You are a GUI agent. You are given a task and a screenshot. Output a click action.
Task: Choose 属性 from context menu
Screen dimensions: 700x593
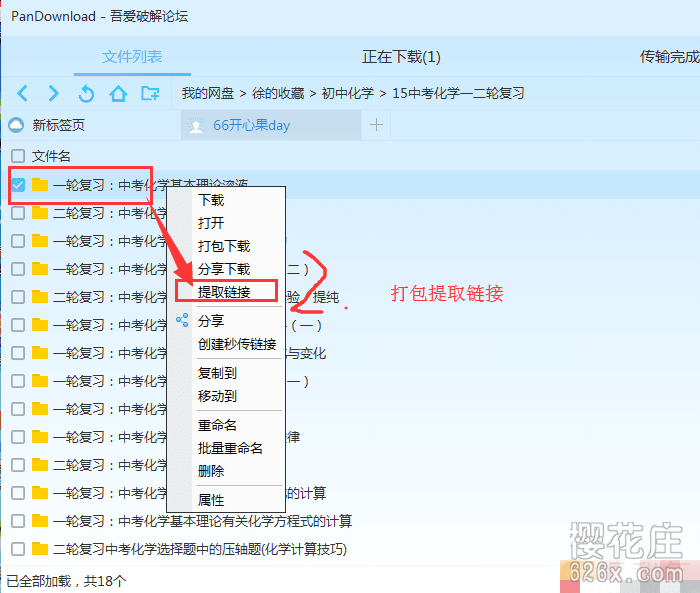[x=211, y=500]
